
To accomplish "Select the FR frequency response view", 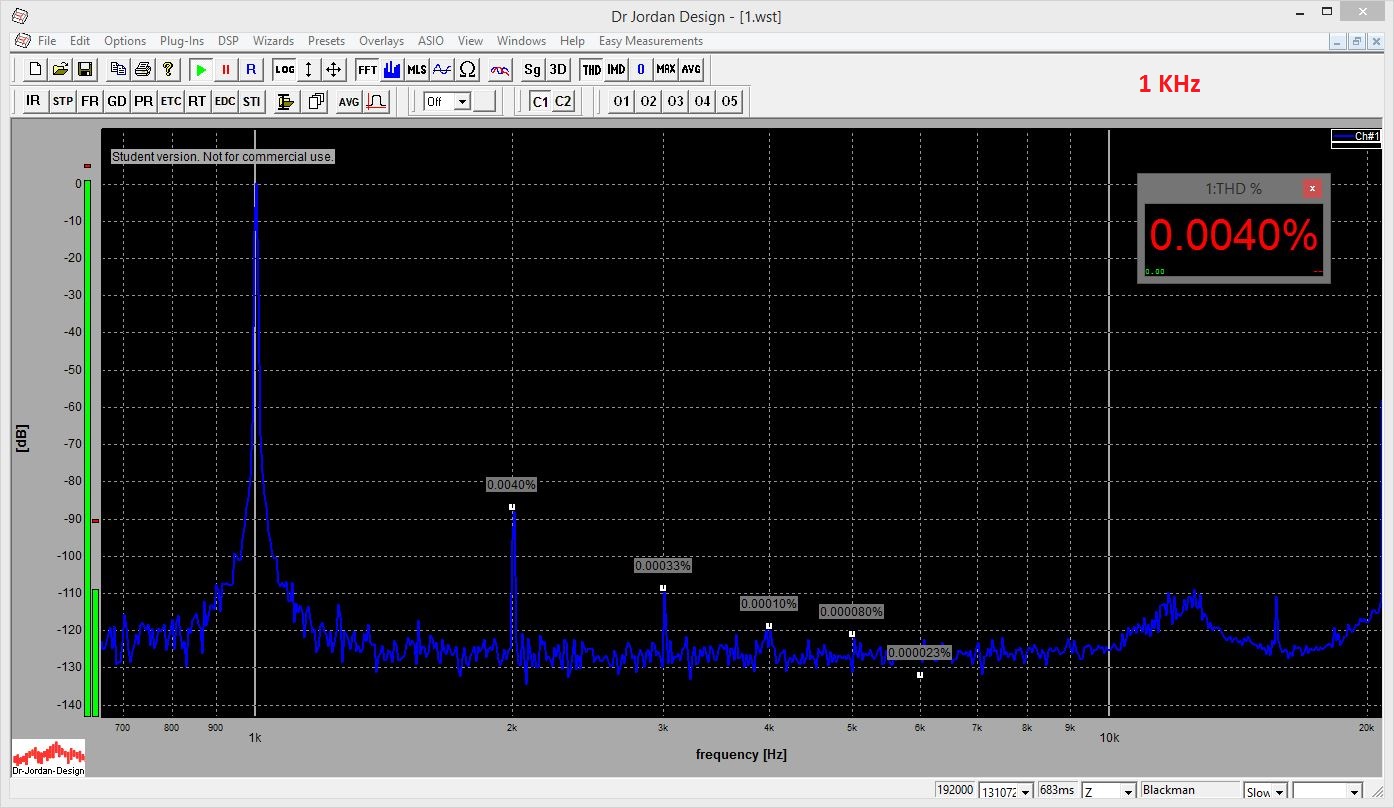I will [90, 101].
